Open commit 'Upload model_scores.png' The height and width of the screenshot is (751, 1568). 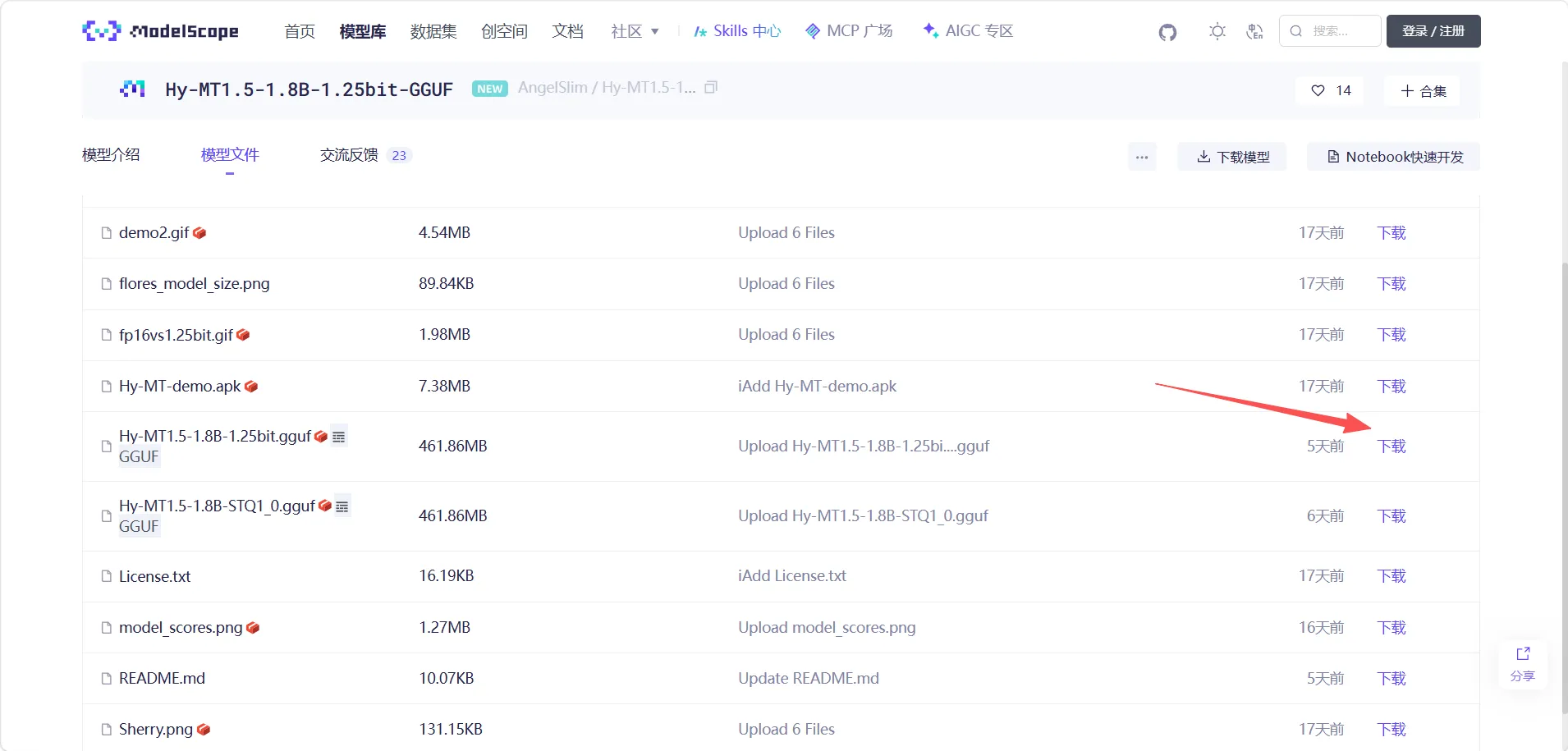point(827,628)
